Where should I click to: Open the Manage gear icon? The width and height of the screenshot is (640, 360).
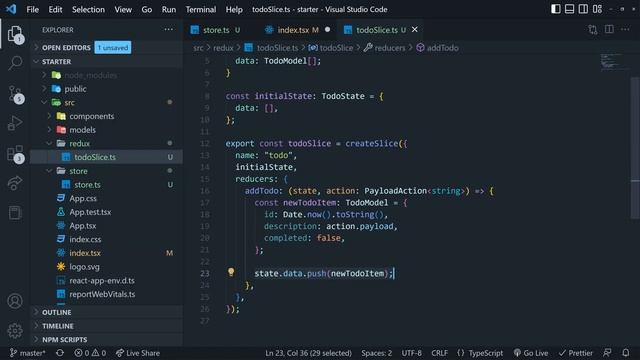[x=15, y=330]
